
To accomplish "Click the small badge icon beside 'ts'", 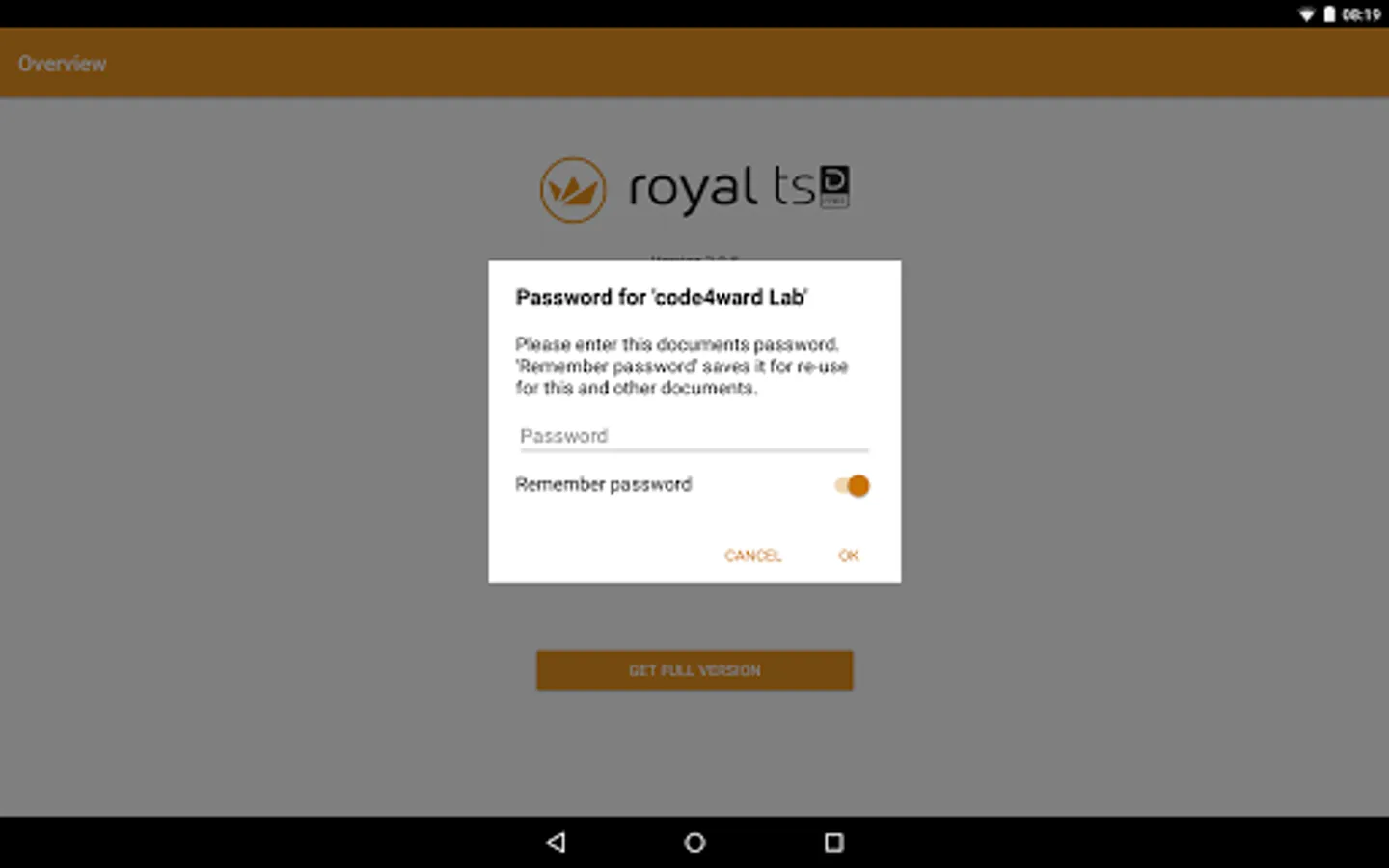I will tap(834, 186).
